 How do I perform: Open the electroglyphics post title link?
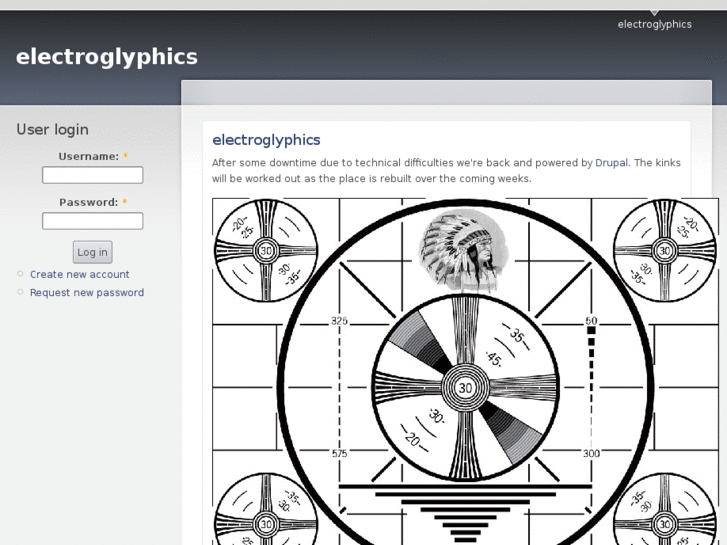pyautogui.click(x=266, y=140)
